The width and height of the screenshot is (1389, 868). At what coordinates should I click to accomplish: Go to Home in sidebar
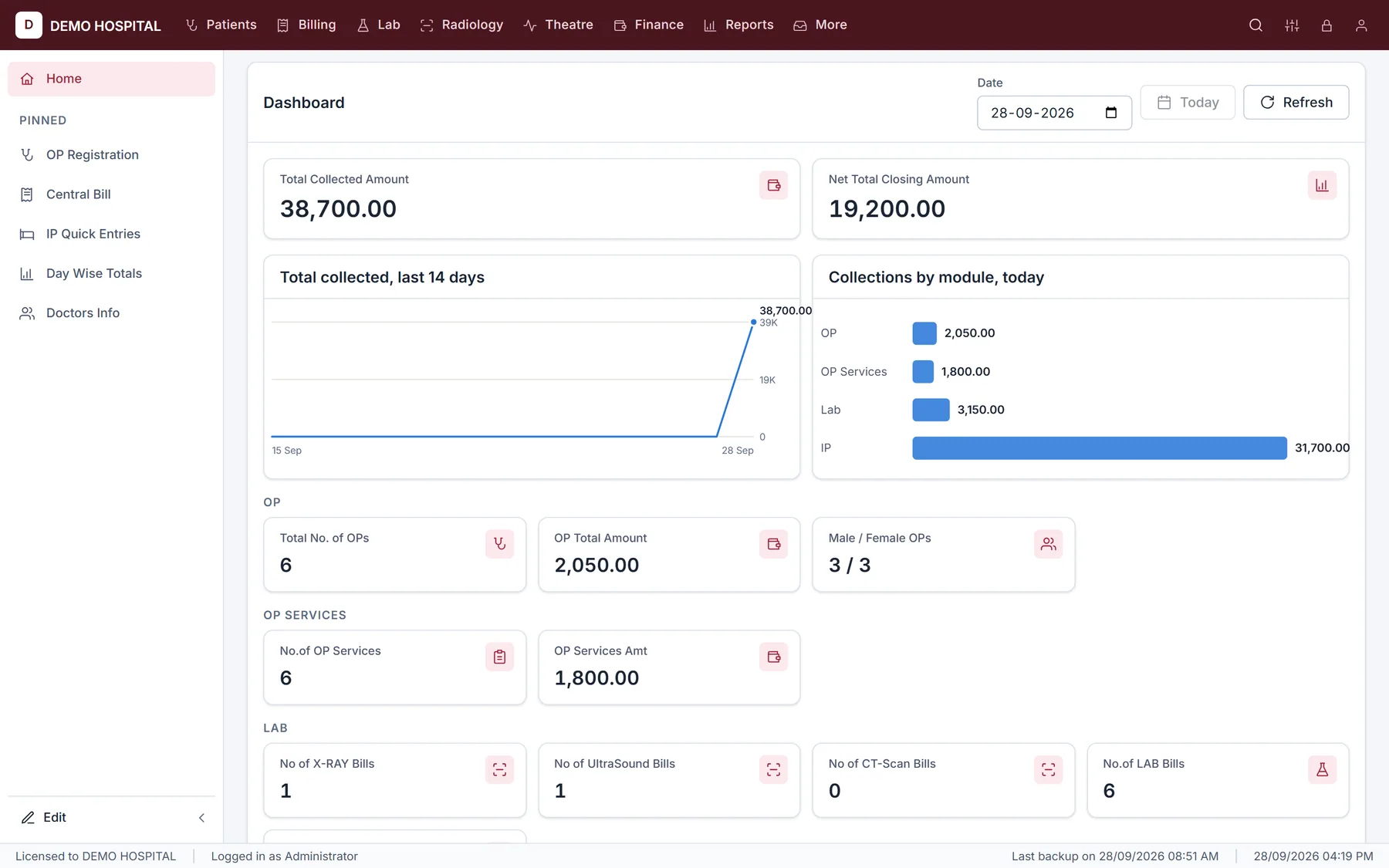pos(111,79)
